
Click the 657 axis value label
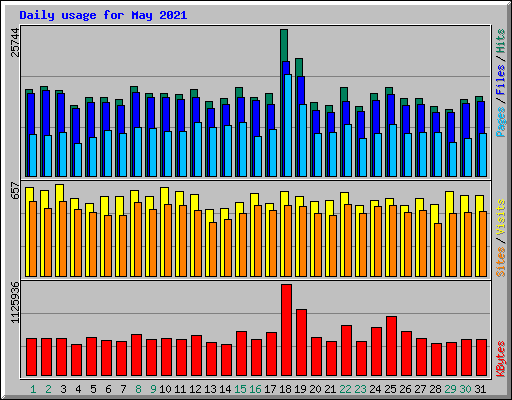pos(15,190)
